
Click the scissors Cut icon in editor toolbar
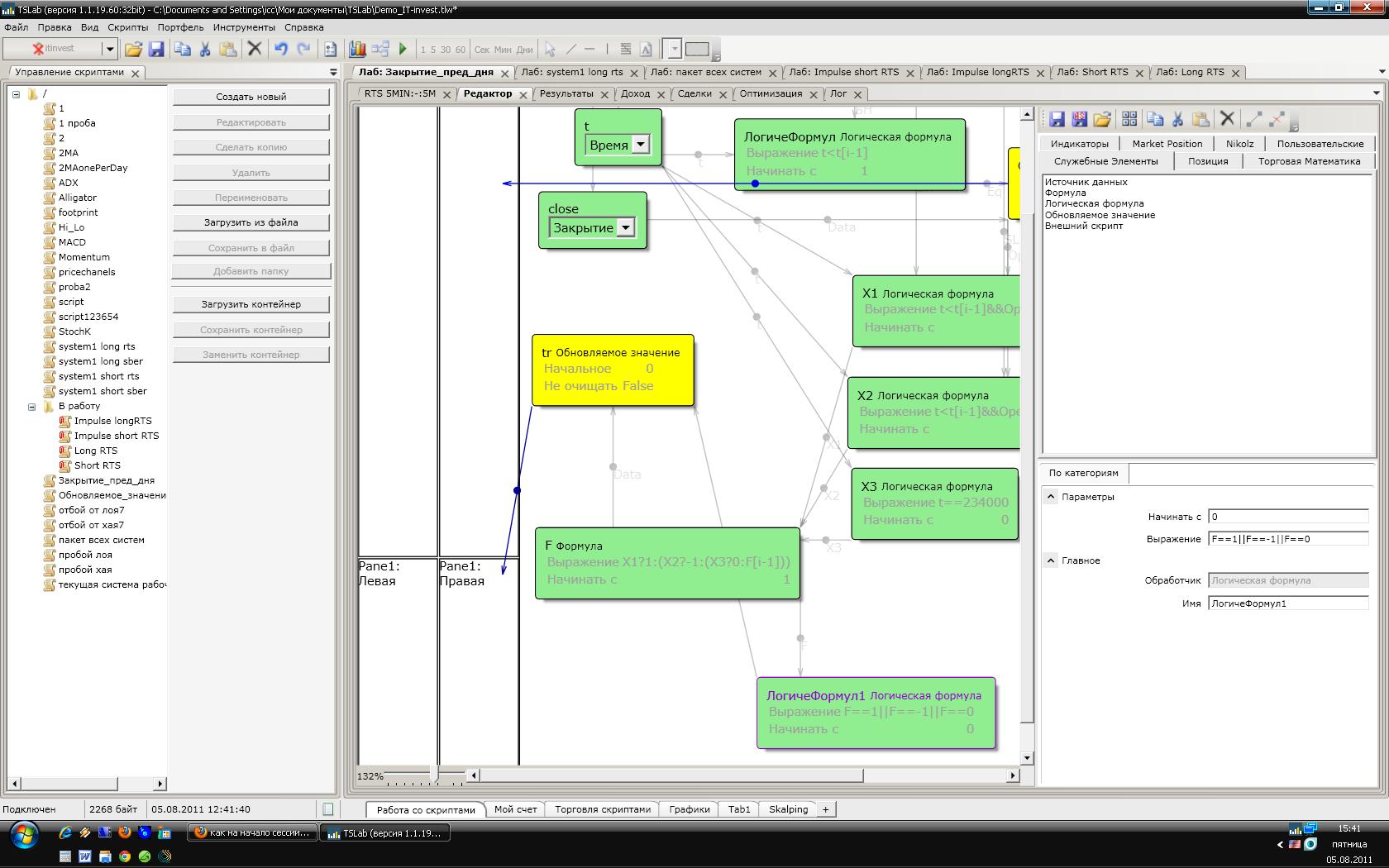[1177, 120]
